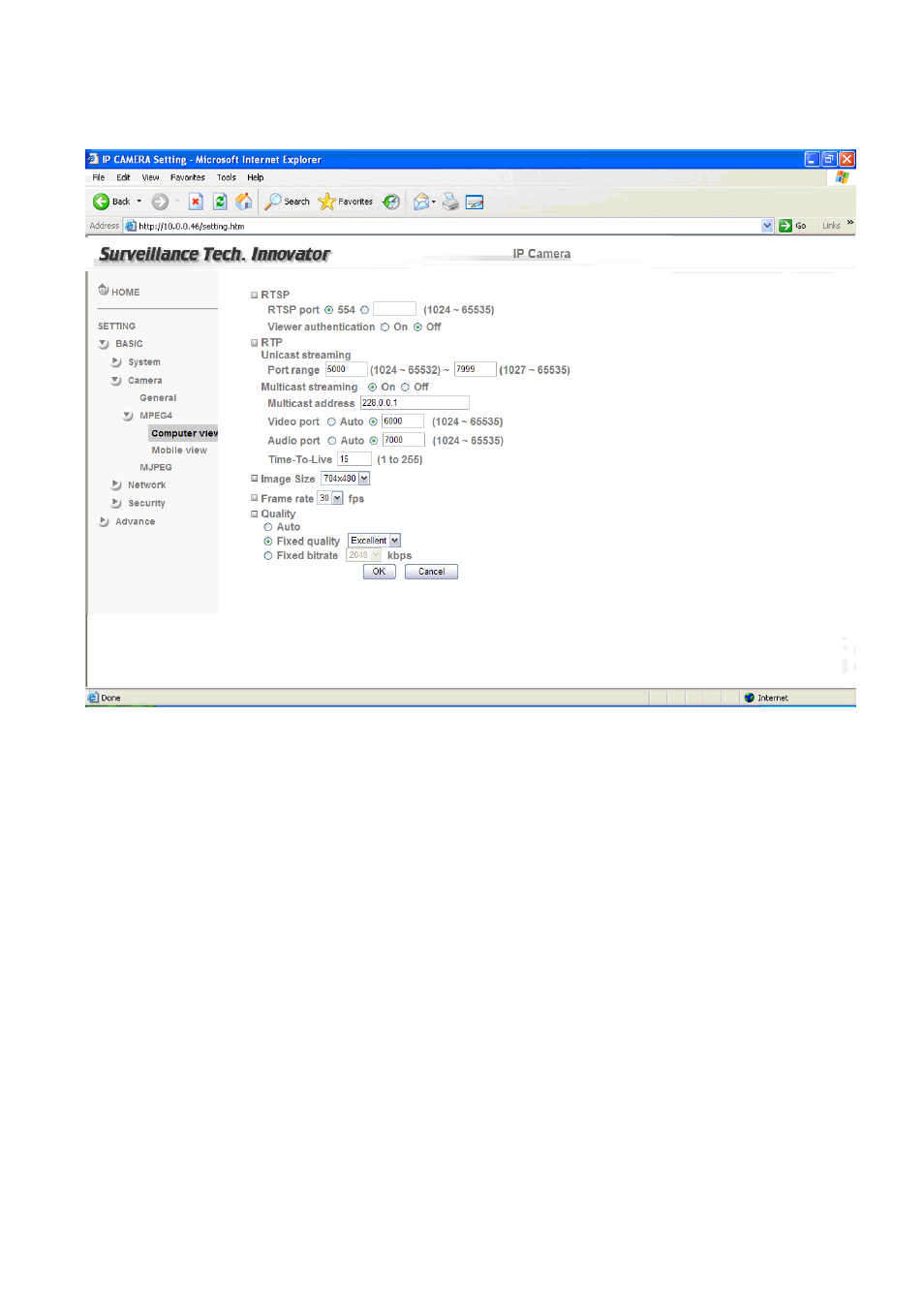Collapse the Camera tree node
Viewport: 924px width, 1308px height.
116,381
